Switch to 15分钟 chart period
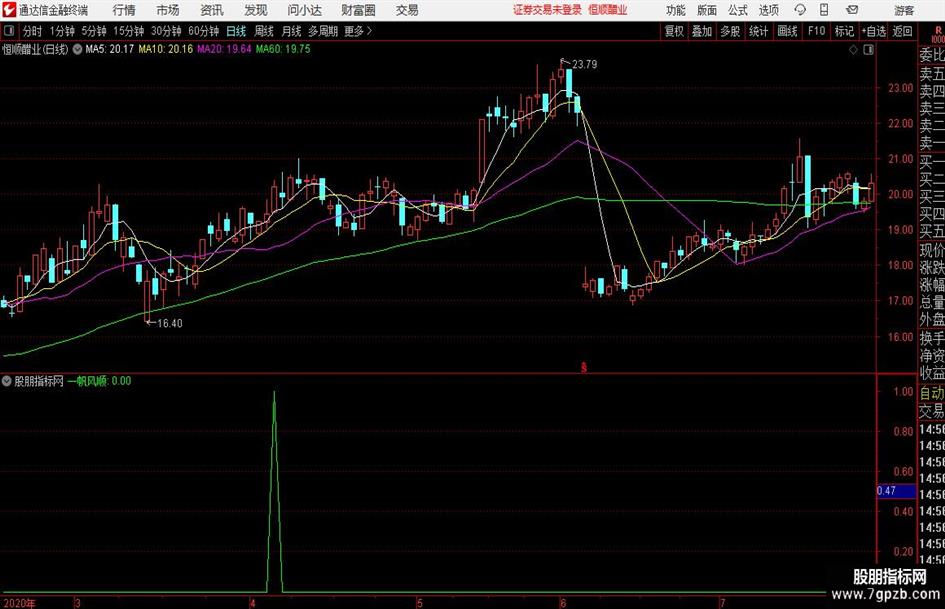 click(129, 31)
